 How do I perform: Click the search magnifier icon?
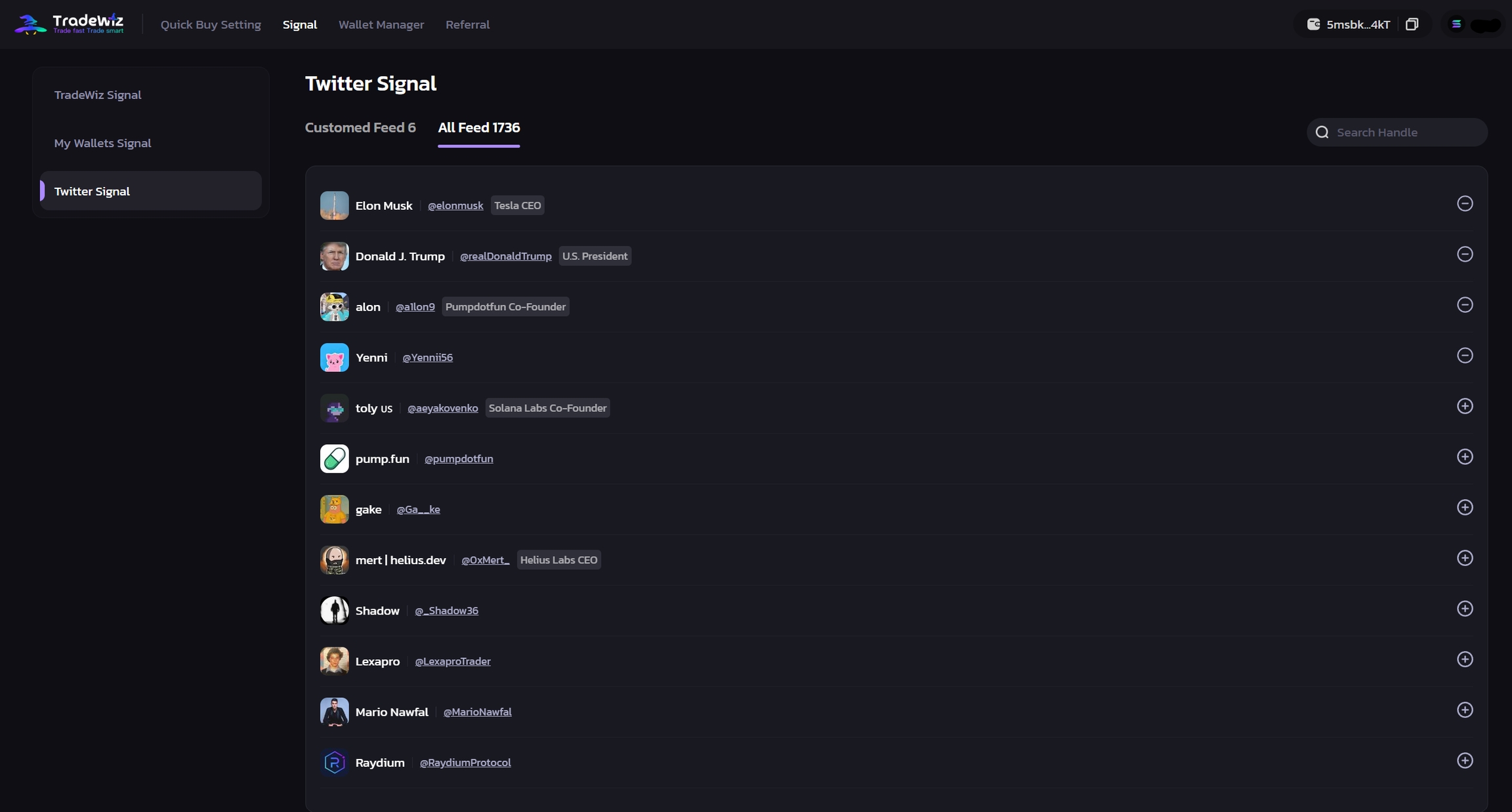[1322, 132]
